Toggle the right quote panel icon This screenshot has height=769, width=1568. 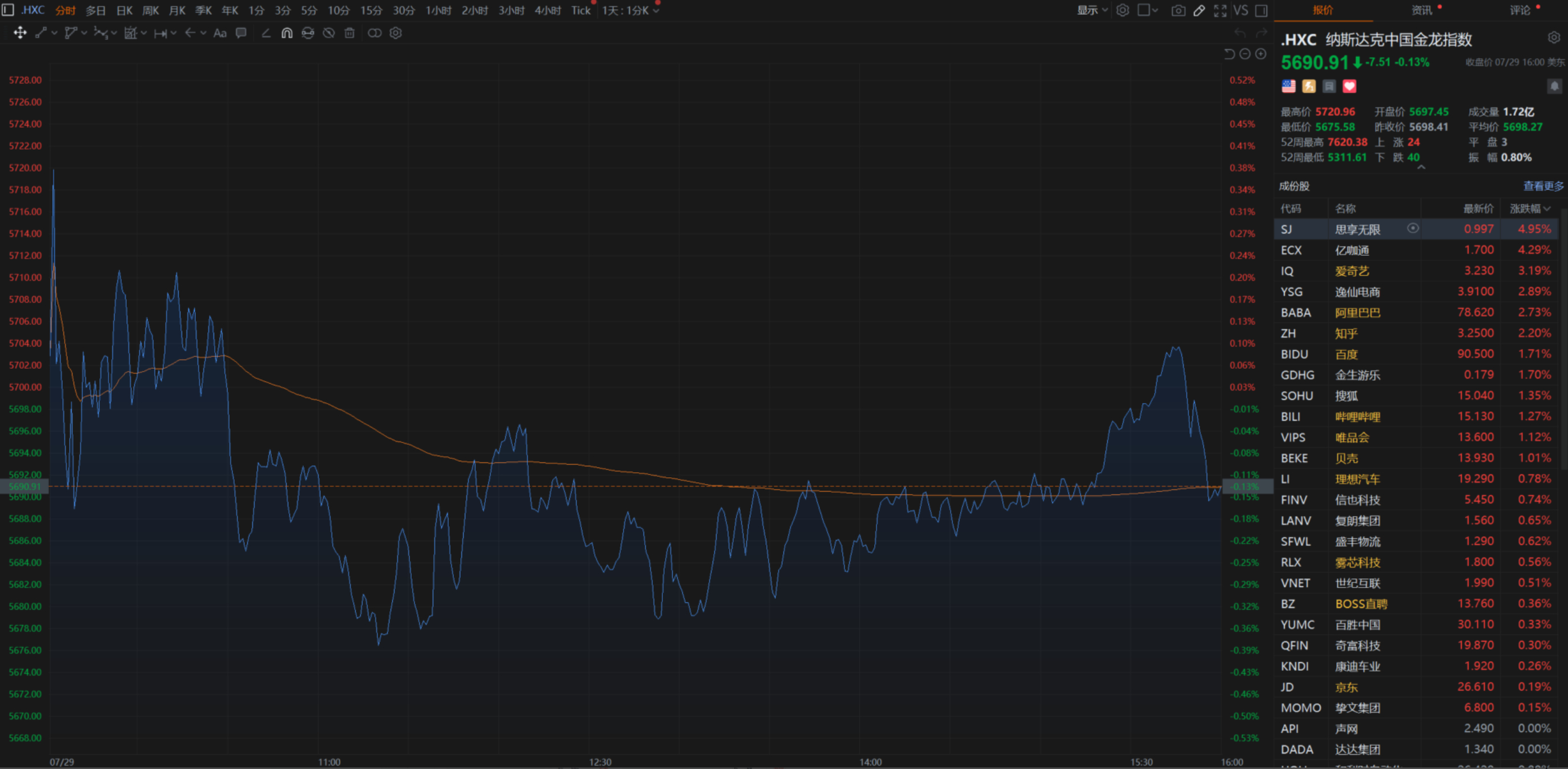(1262, 10)
